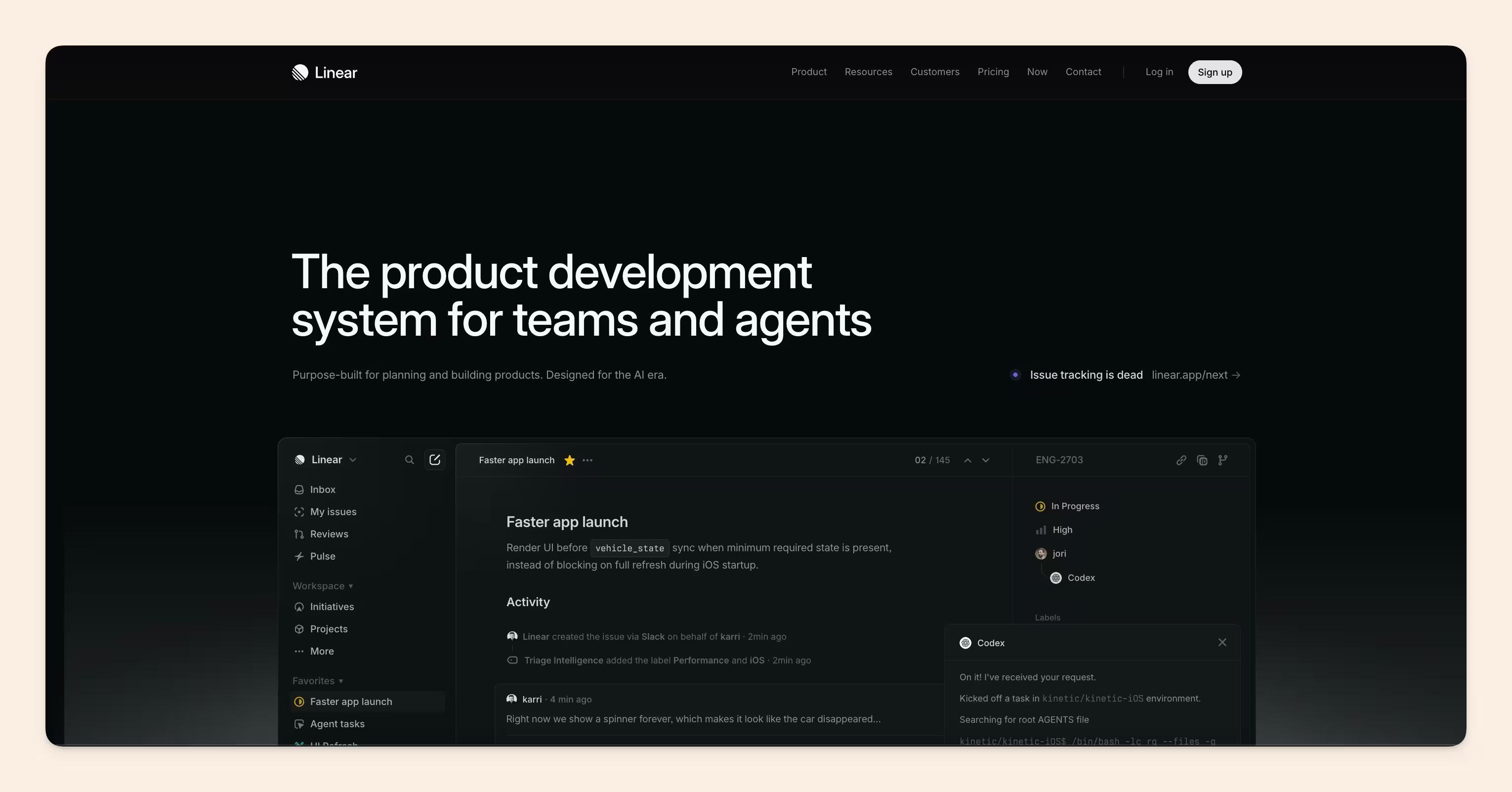The height and width of the screenshot is (792, 1512).
Task: Change the assignee jori
Action: click(1050, 554)
